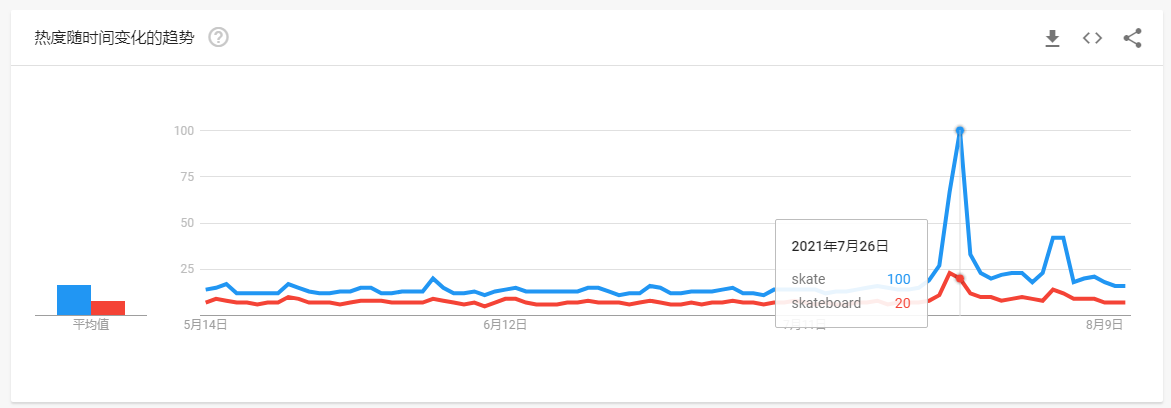
Task: Click the red skateboard point at 20
Action: click(x=960, y=279)
